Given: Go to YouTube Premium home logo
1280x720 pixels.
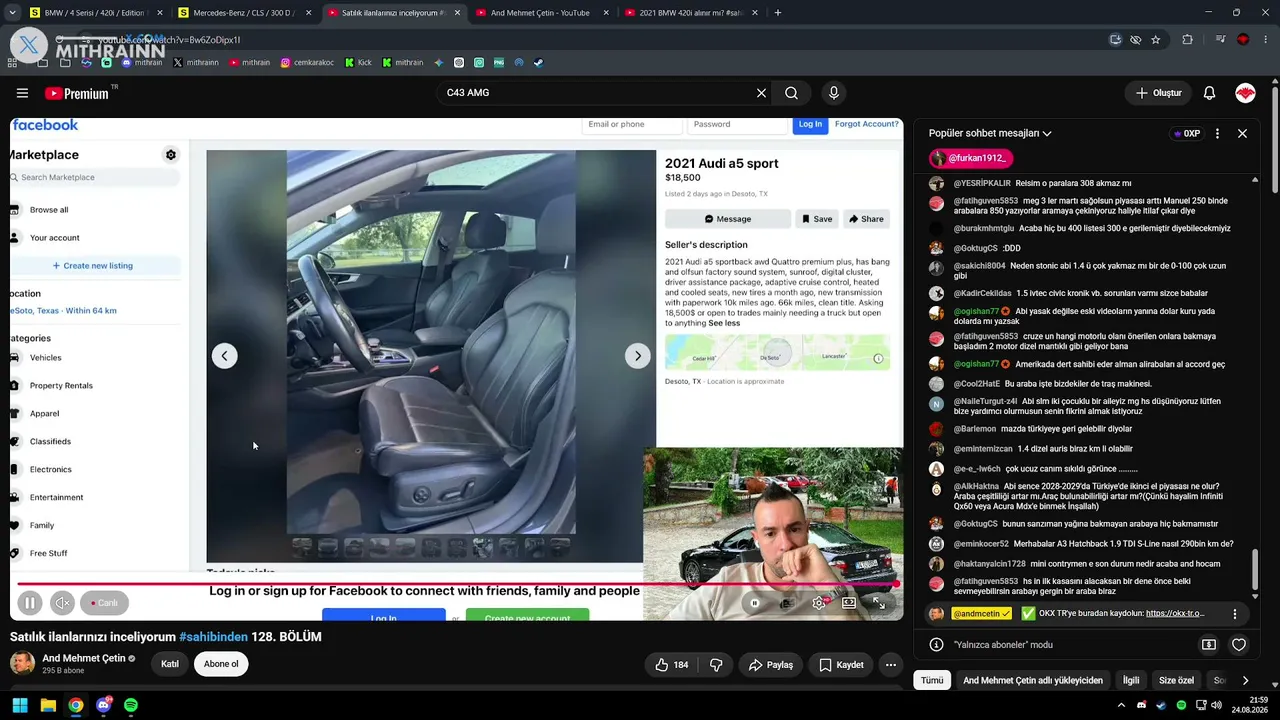Looking at the screenshot, I should [77, 93].
